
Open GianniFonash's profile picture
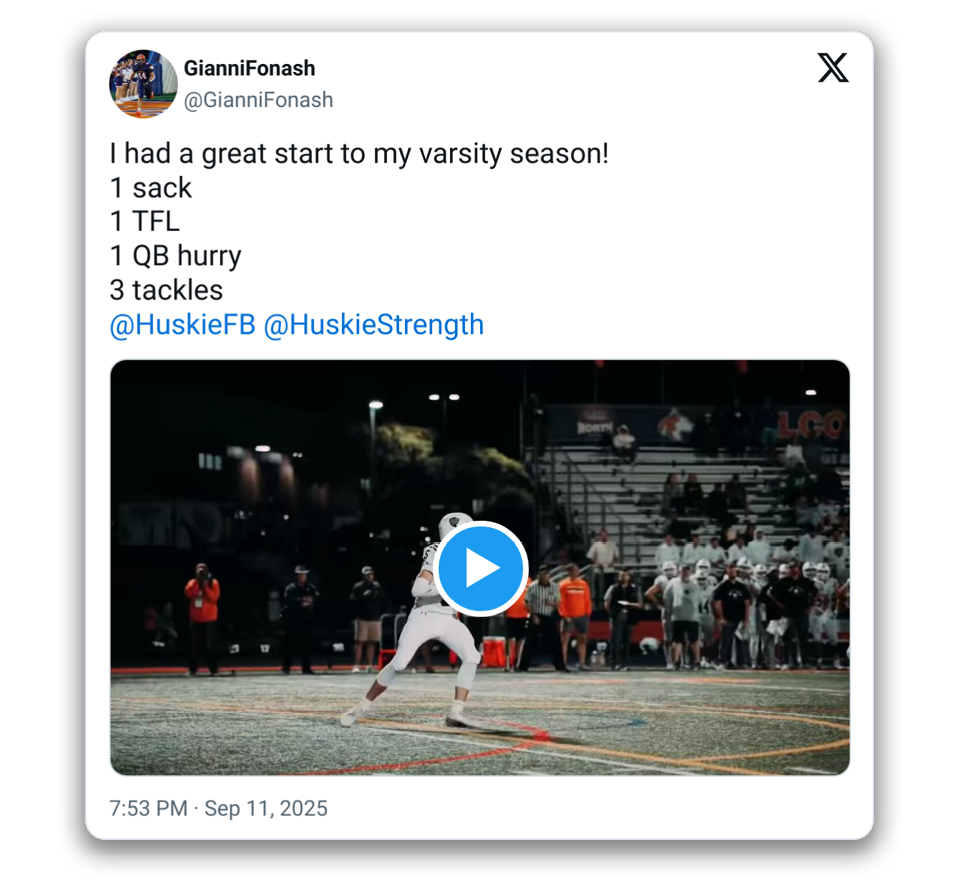click(x=143, y=84)
